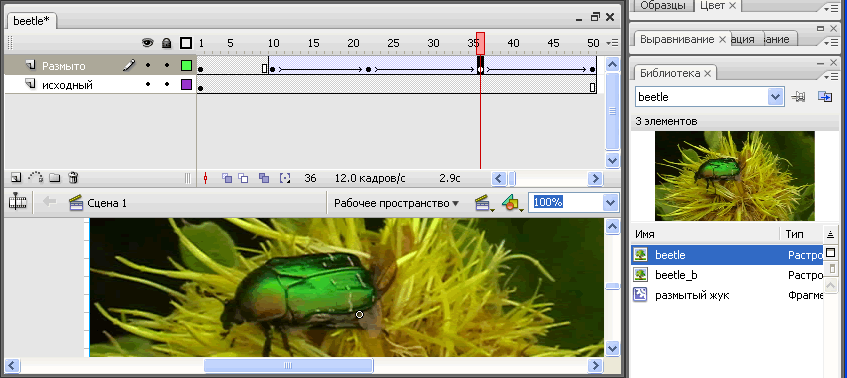Toggle lock dot of Размыто layer
847x378 pixels.
(x=167, y=66)
